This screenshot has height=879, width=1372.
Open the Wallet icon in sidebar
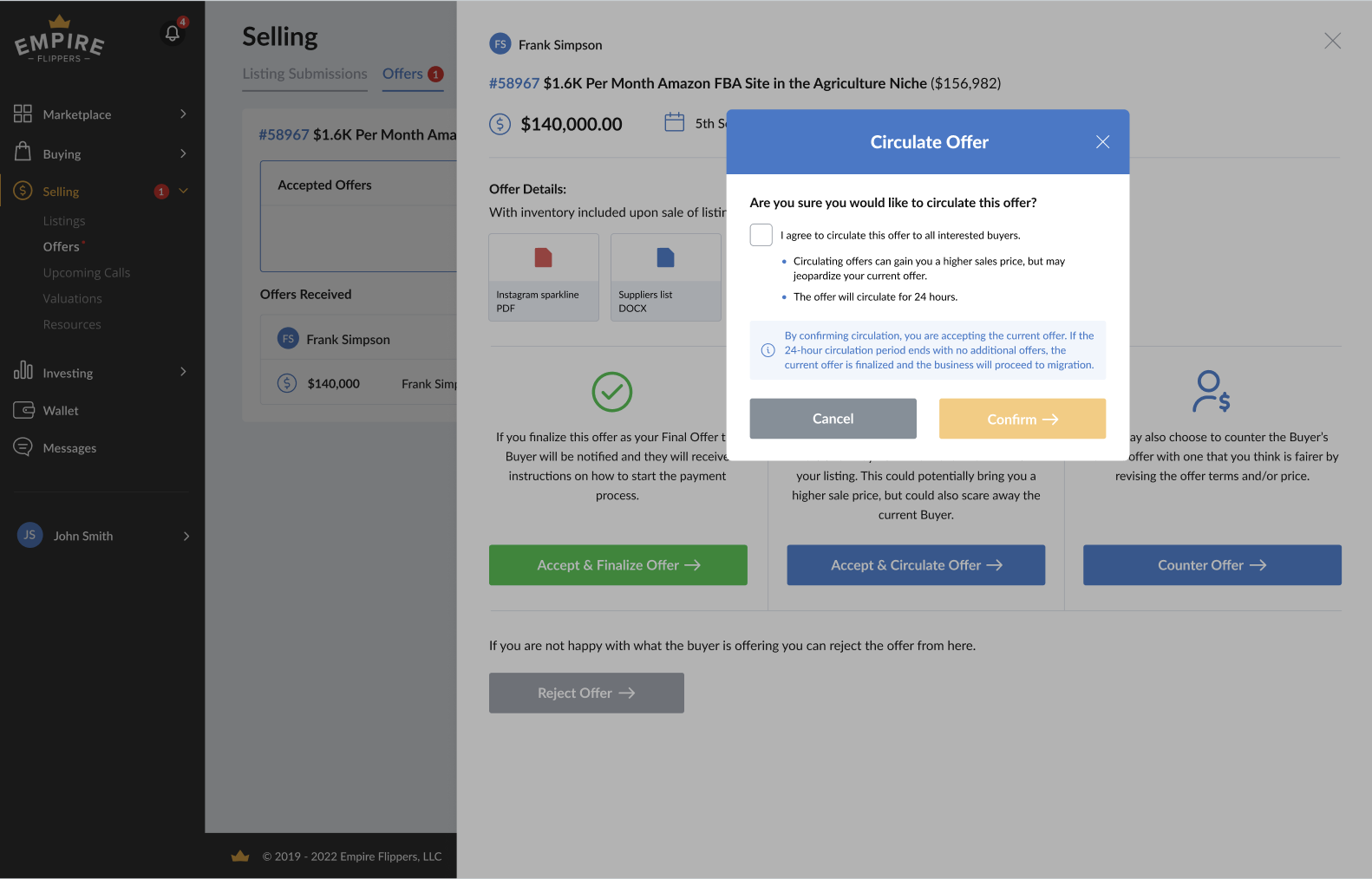tap(23, 410)
